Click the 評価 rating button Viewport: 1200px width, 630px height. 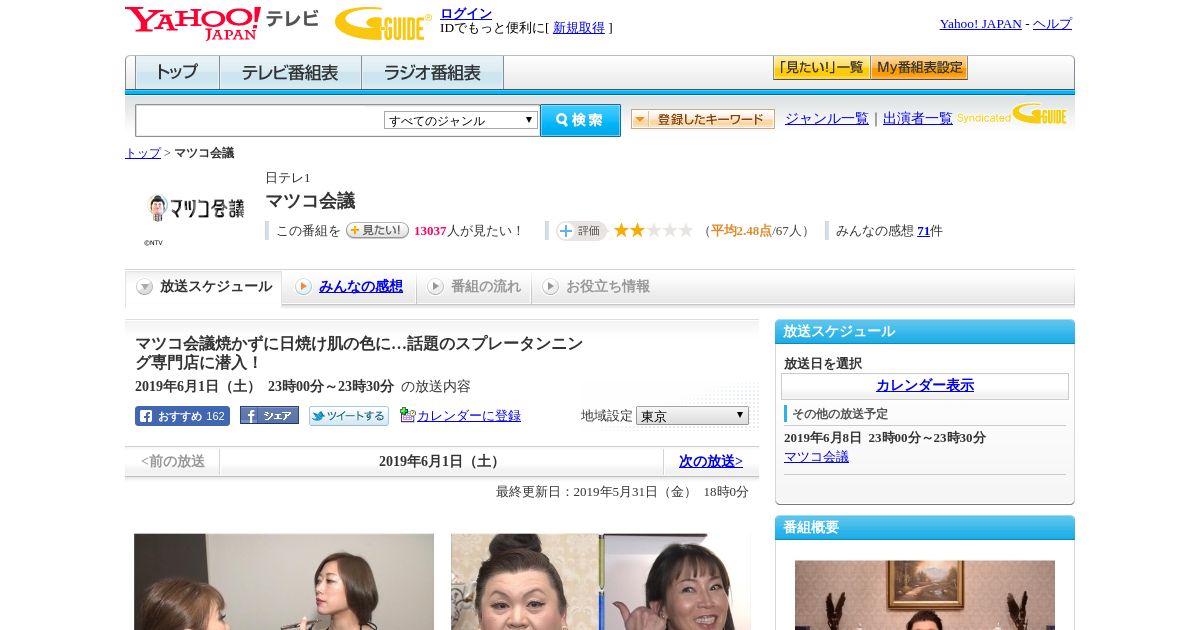[581, 231]
